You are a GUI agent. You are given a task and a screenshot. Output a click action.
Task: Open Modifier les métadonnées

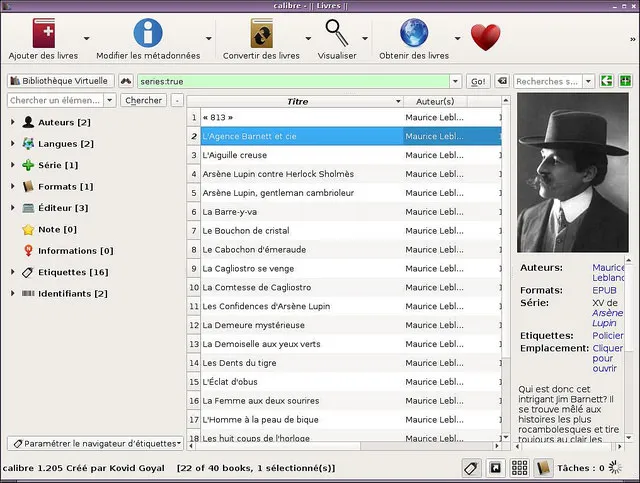[147, 34]
